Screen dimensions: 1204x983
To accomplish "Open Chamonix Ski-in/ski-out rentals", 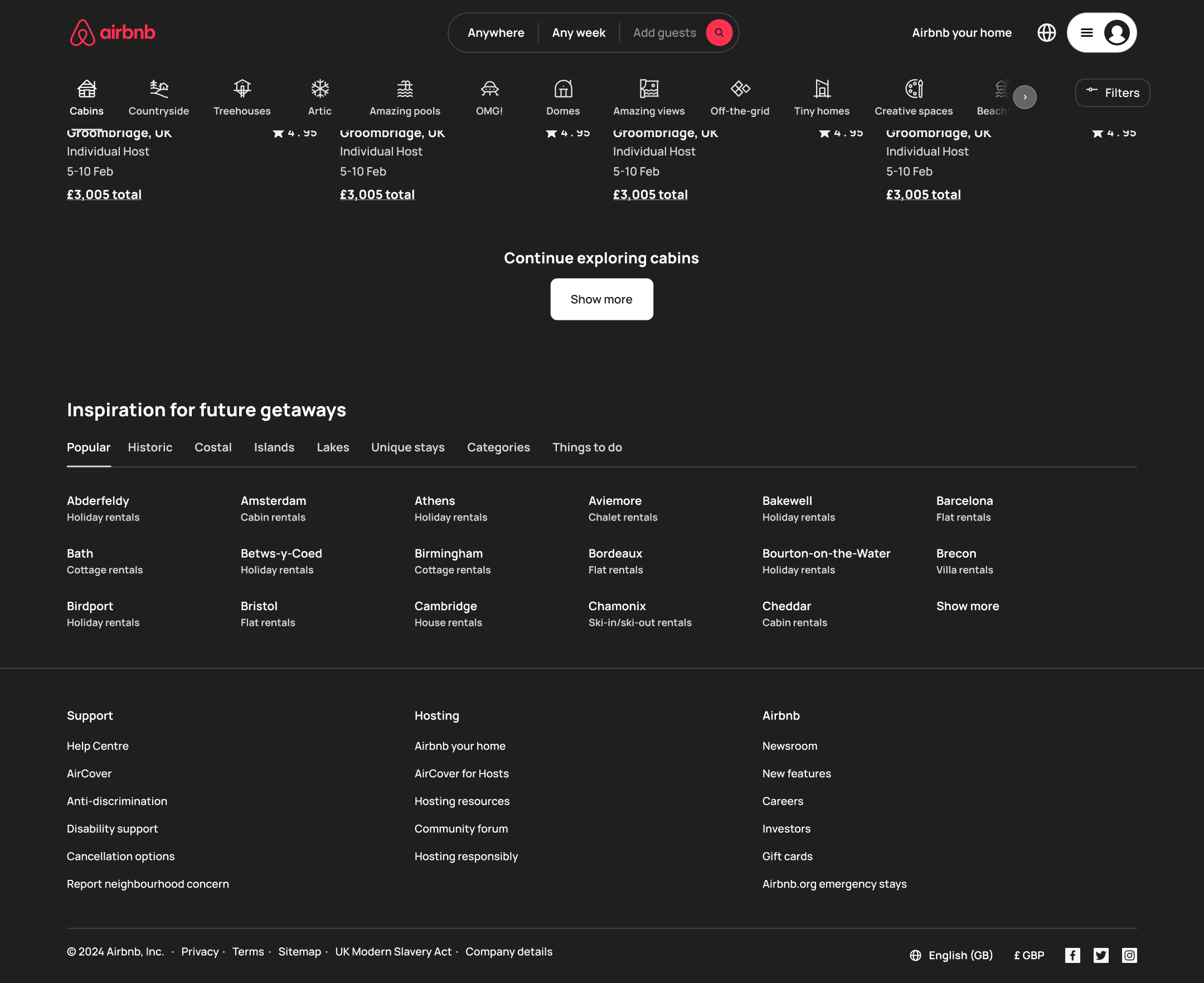I will pos(640,614).
